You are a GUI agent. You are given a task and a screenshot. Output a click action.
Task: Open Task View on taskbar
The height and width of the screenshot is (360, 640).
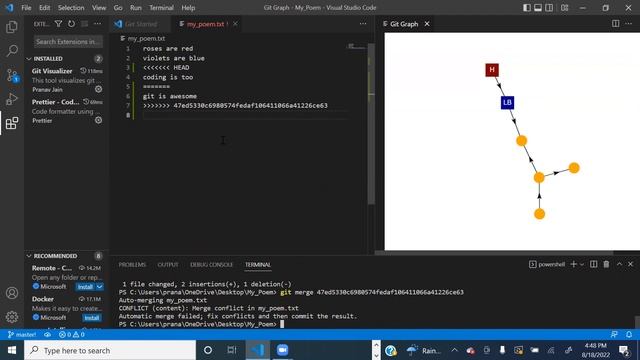coord(232,350)
